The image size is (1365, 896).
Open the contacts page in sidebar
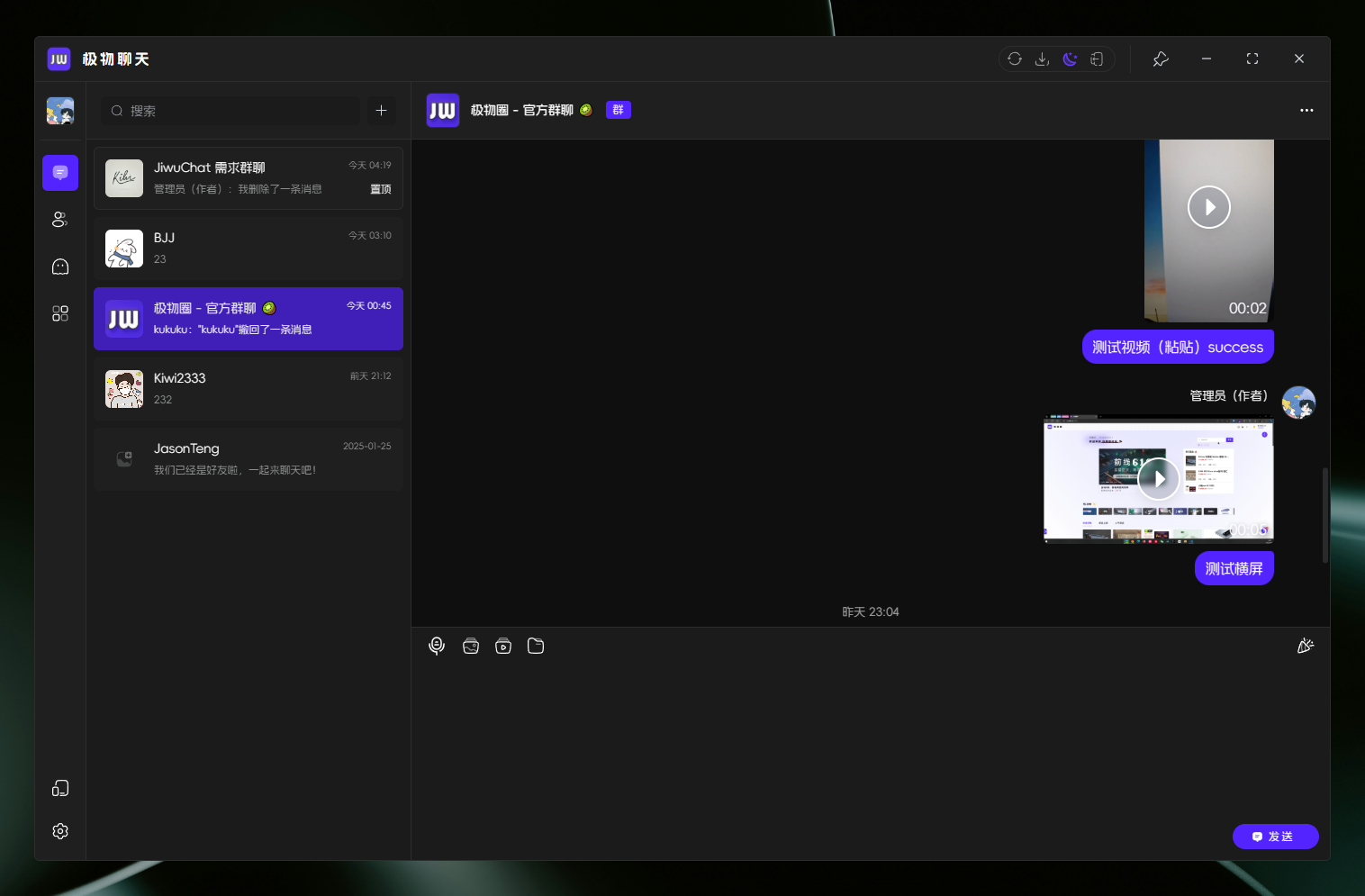60,220
